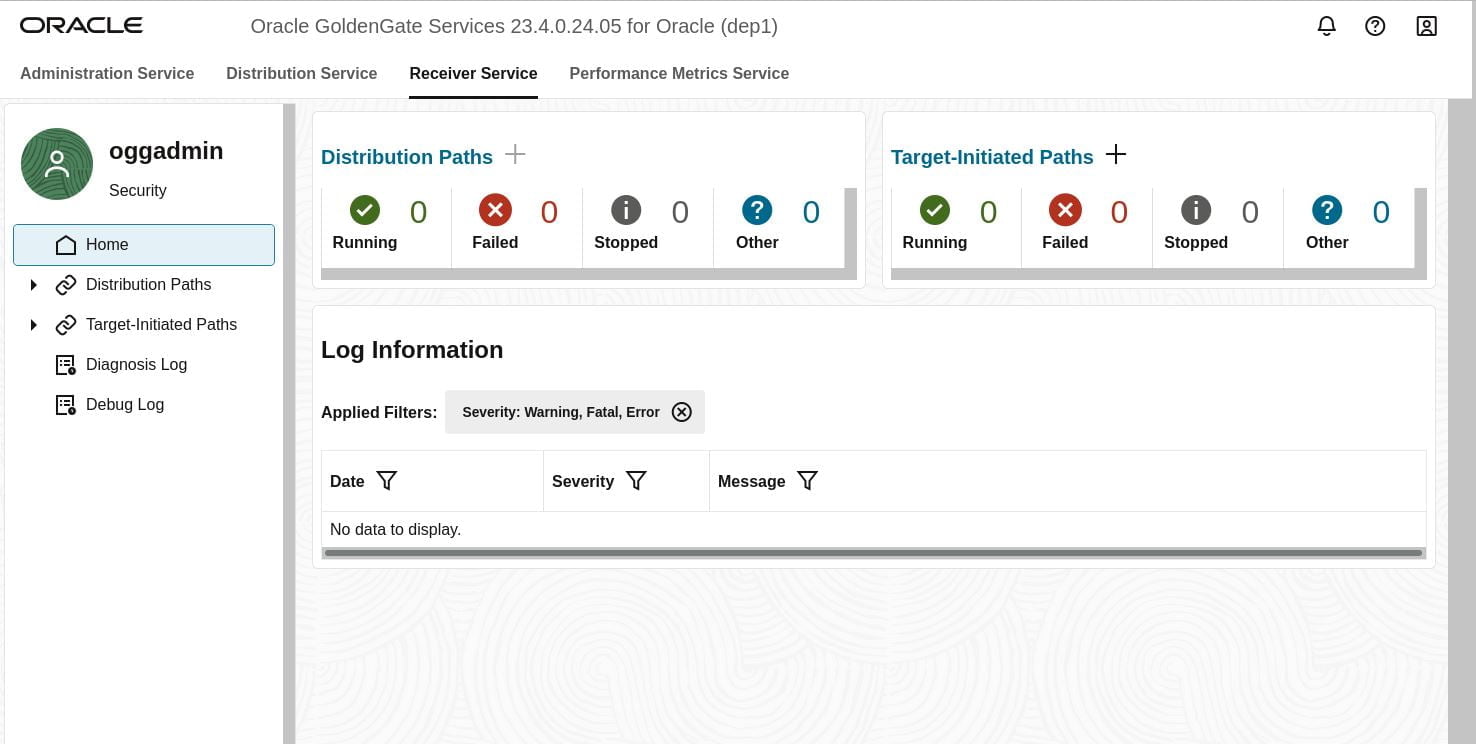The image size is (1476, 744).
Task: Click the oggadmin green avatar icon
Action: 57,164
